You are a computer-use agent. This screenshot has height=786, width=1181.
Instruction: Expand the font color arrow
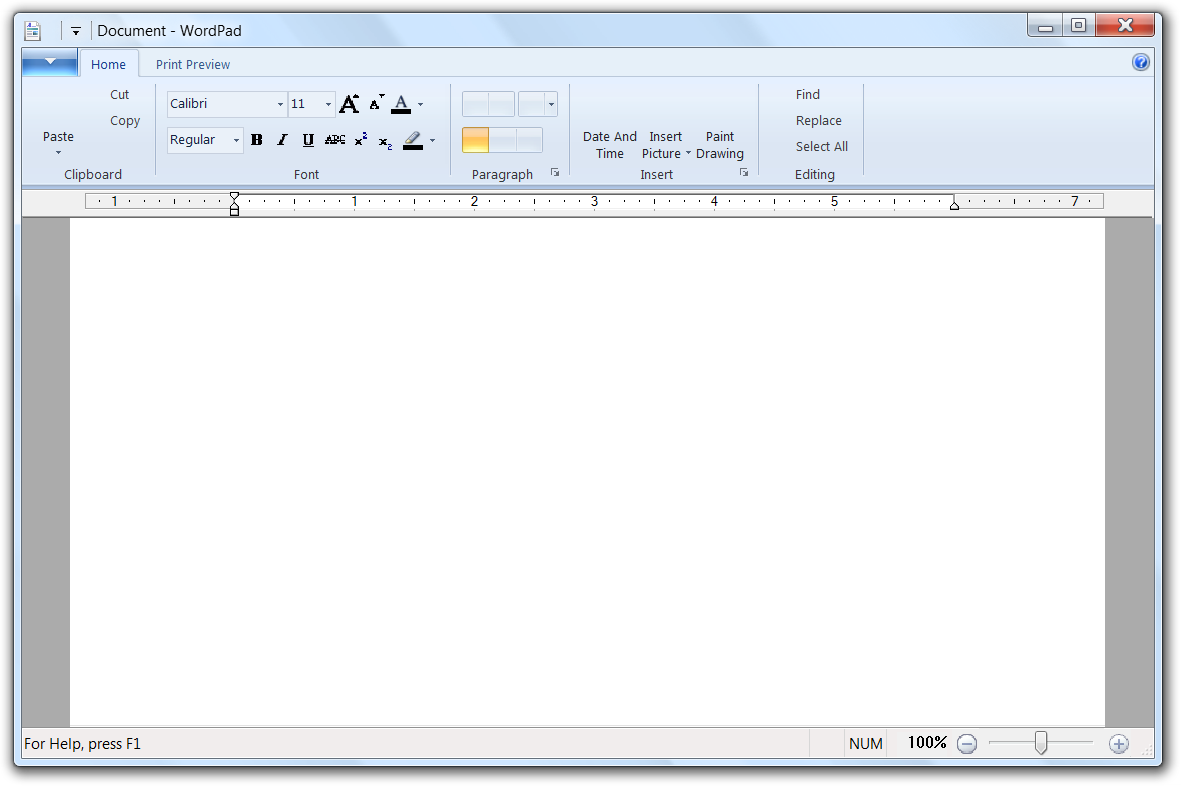click(420, 105)
